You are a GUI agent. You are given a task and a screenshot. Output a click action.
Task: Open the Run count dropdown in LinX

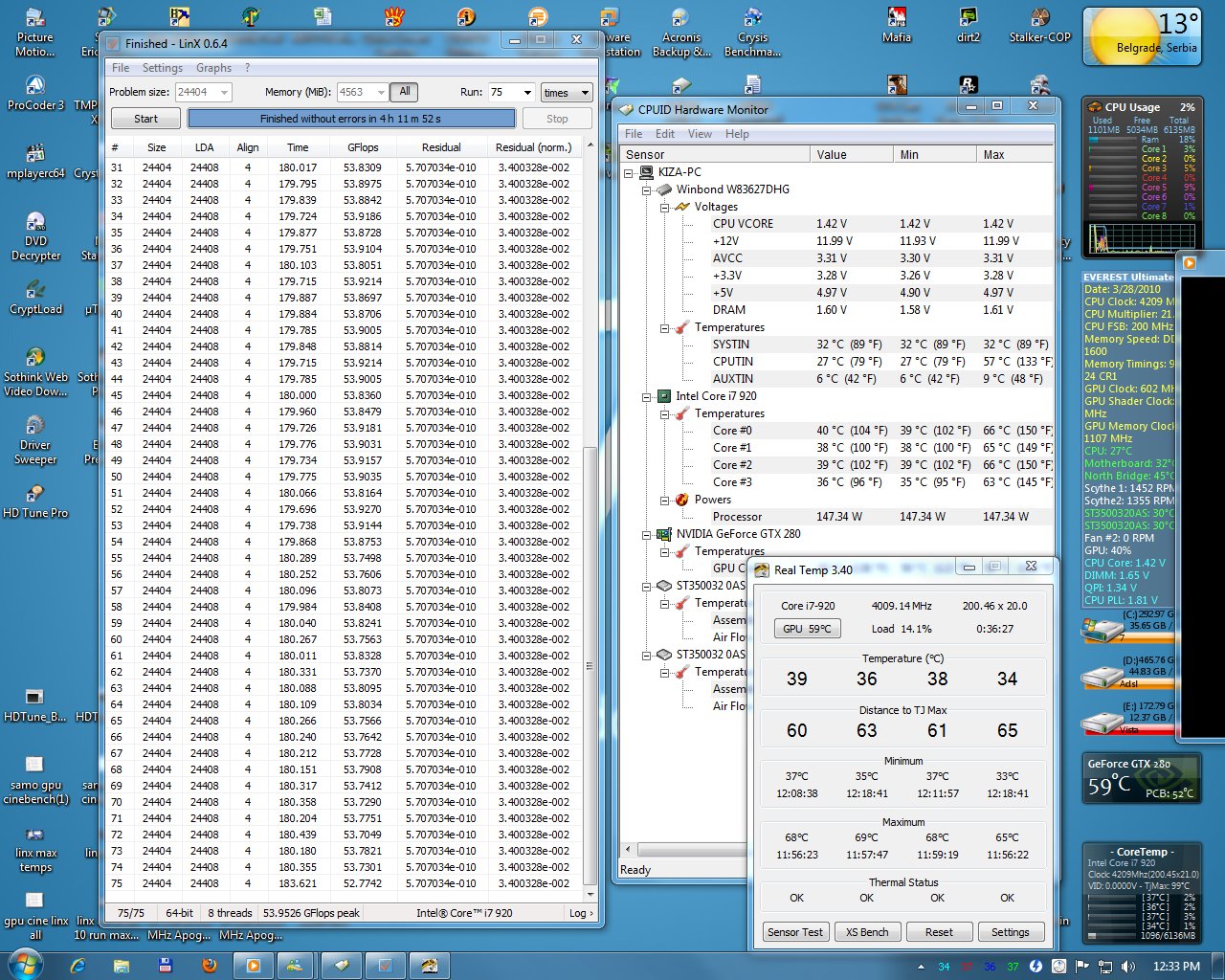pos(526,92)
